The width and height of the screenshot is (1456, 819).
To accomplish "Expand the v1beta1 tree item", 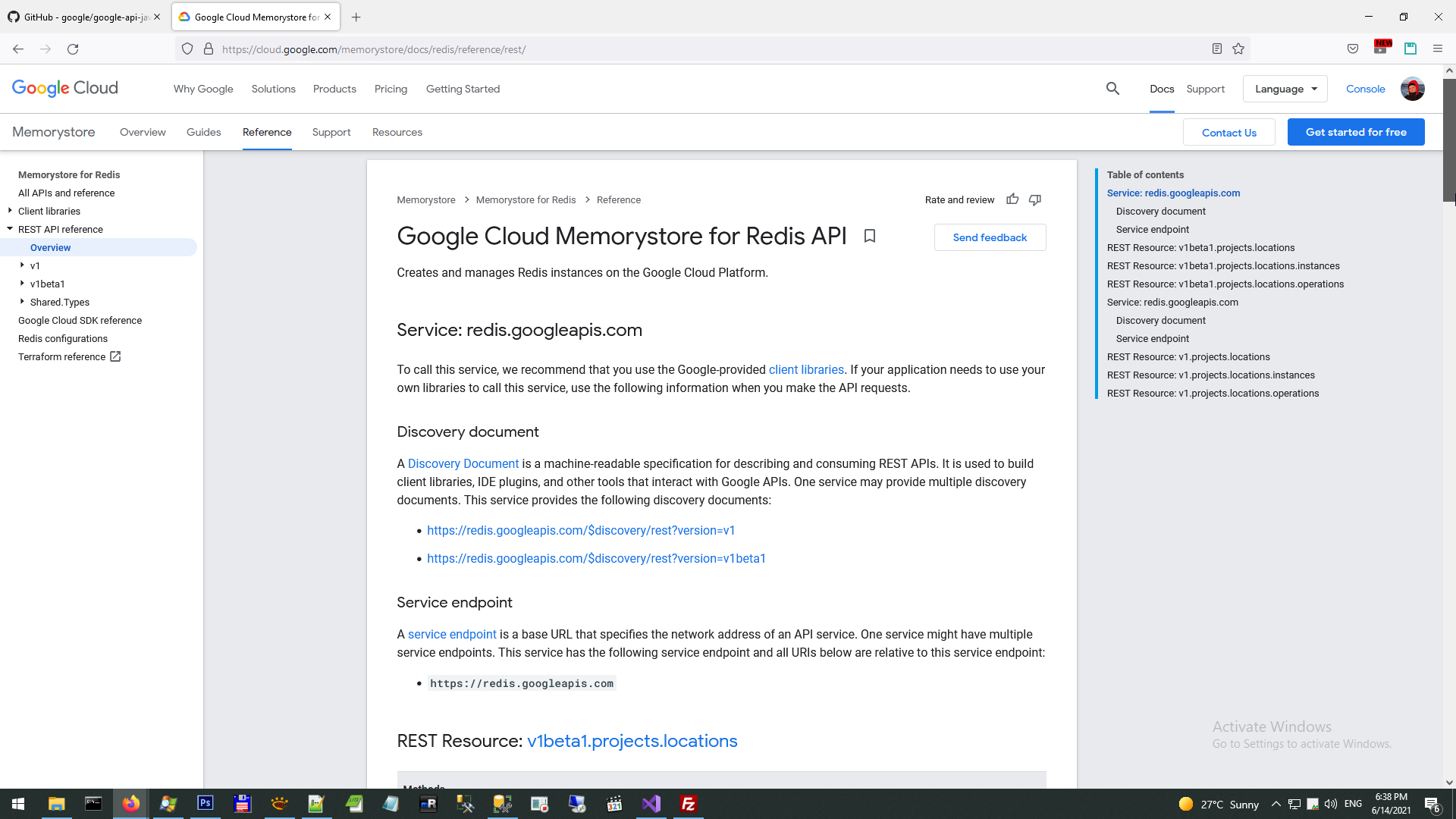I will 22,284.
